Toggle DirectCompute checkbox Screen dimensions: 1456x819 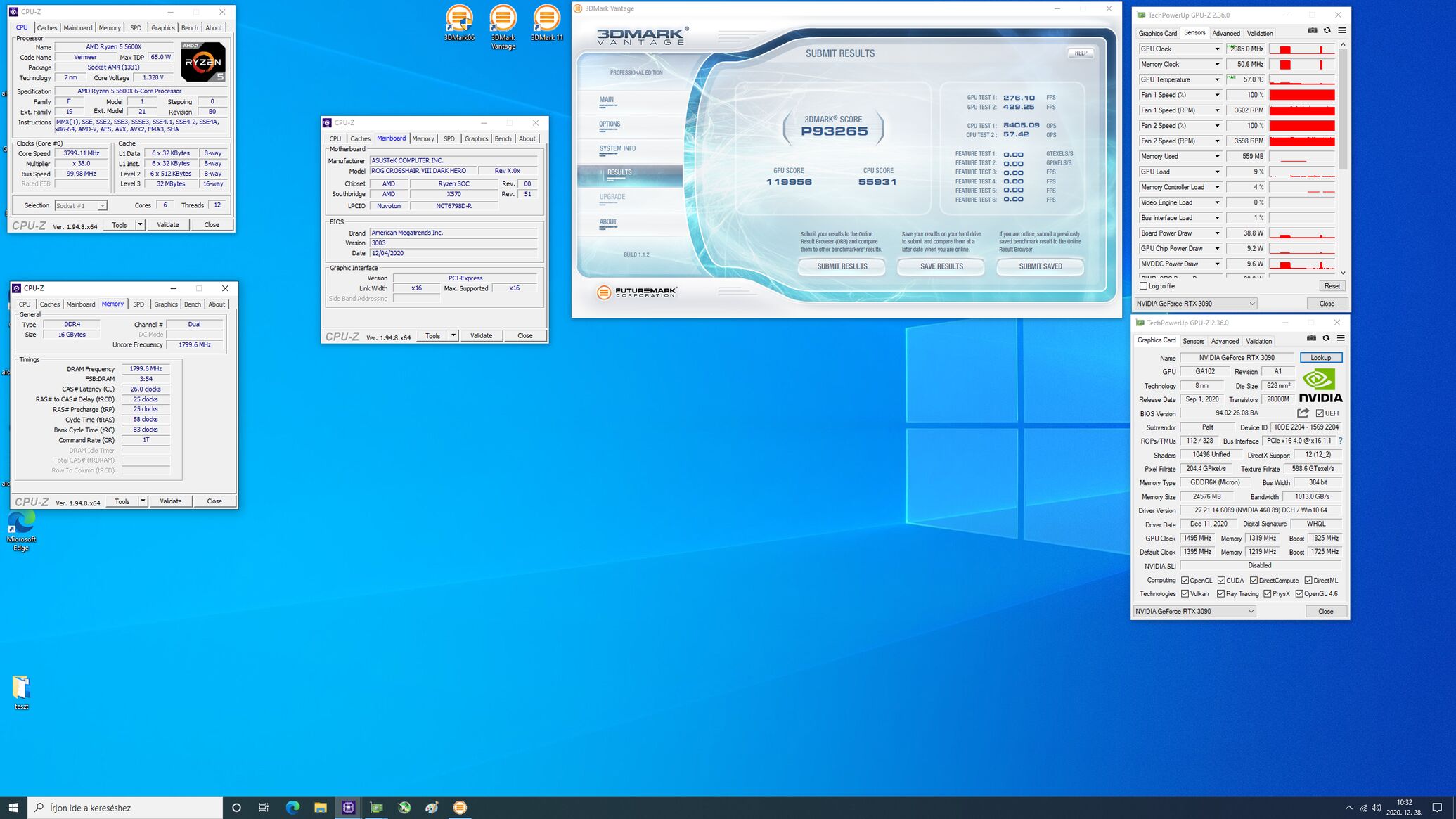(1254, 581)
